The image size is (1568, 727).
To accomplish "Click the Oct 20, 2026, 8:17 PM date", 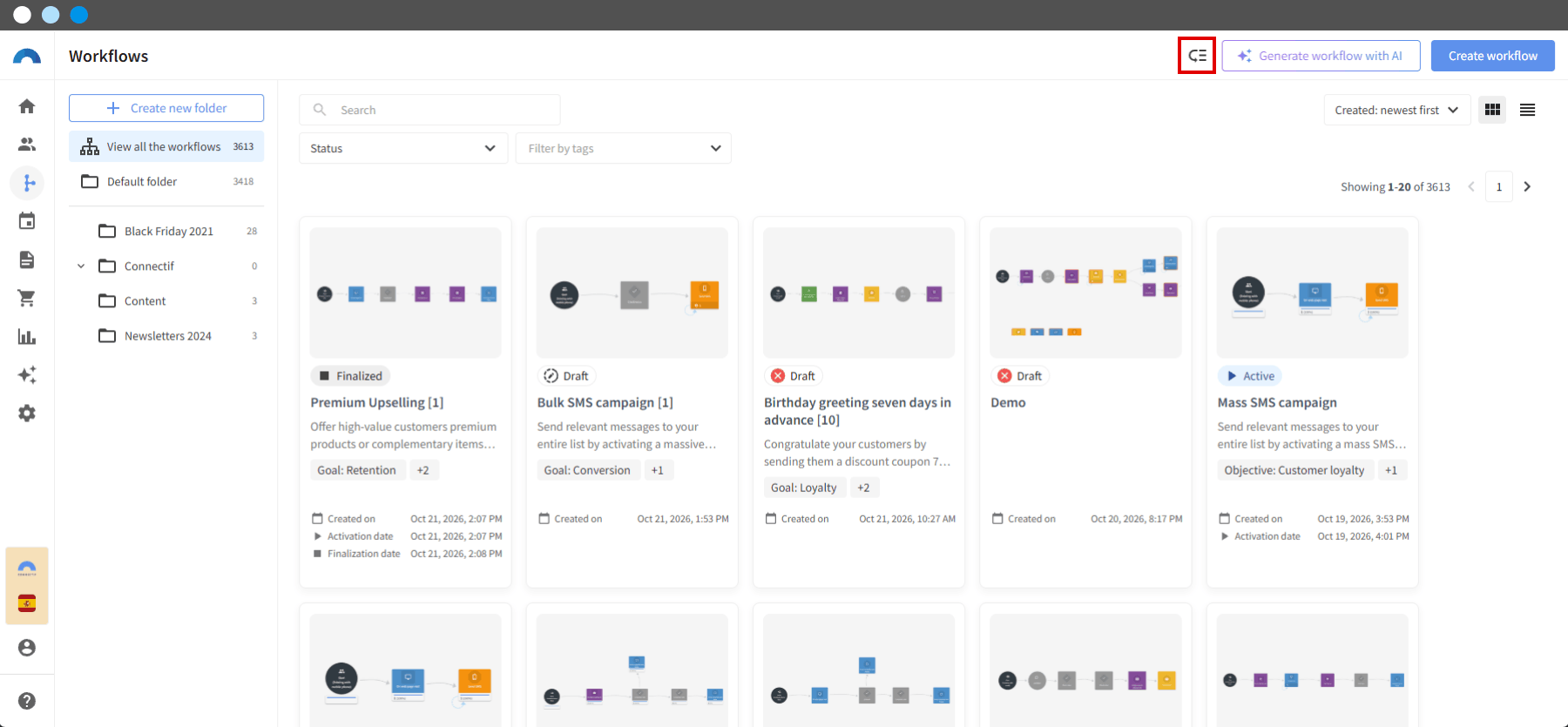I will 1137,519.
